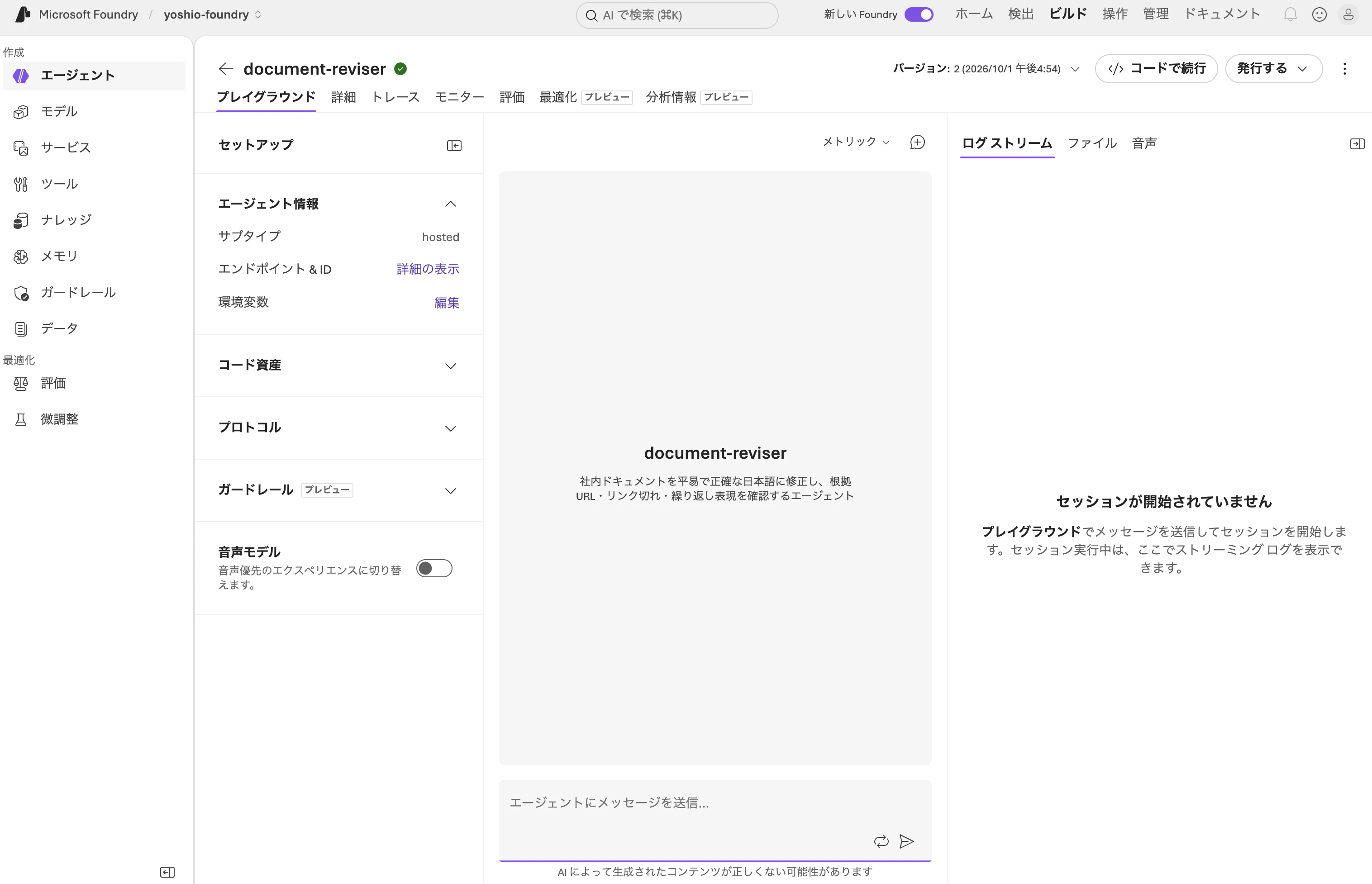Open the user account avatar
The height and width of the screenshot is (884, 1372).
[1348, 14]
